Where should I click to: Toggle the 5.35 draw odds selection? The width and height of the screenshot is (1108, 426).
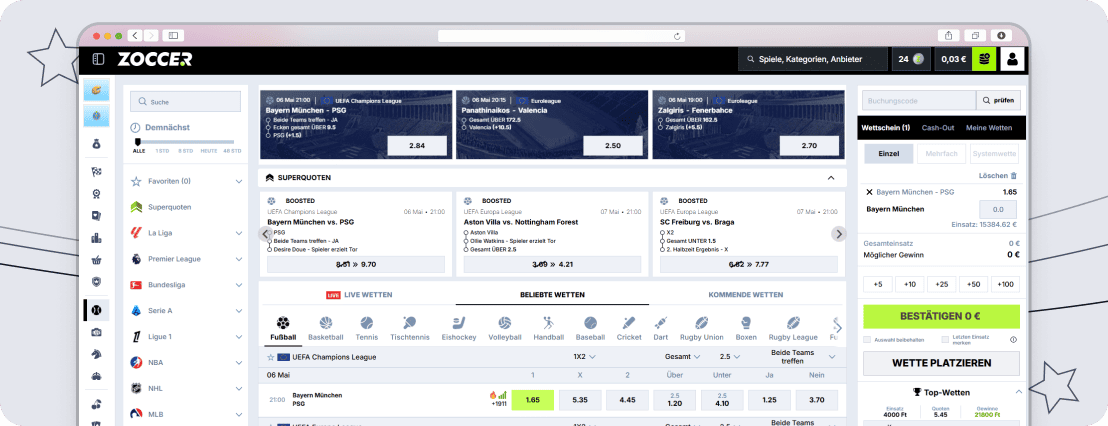[x=580, y=400]
